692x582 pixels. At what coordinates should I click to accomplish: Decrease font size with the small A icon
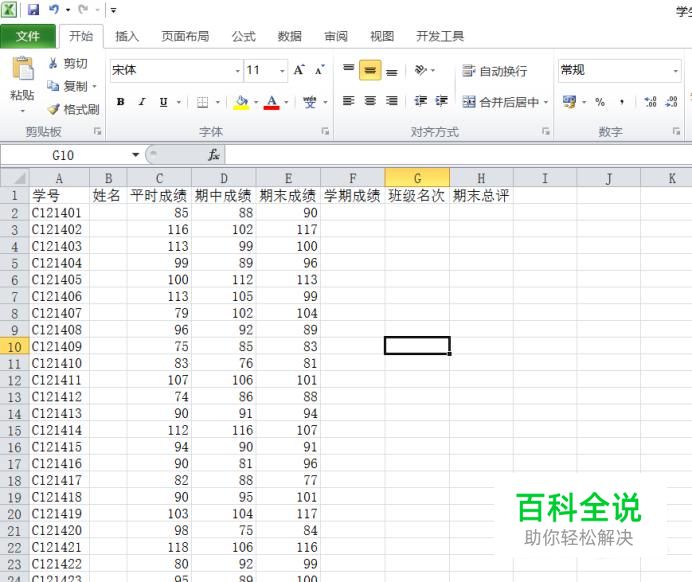[x=320, y=70]
